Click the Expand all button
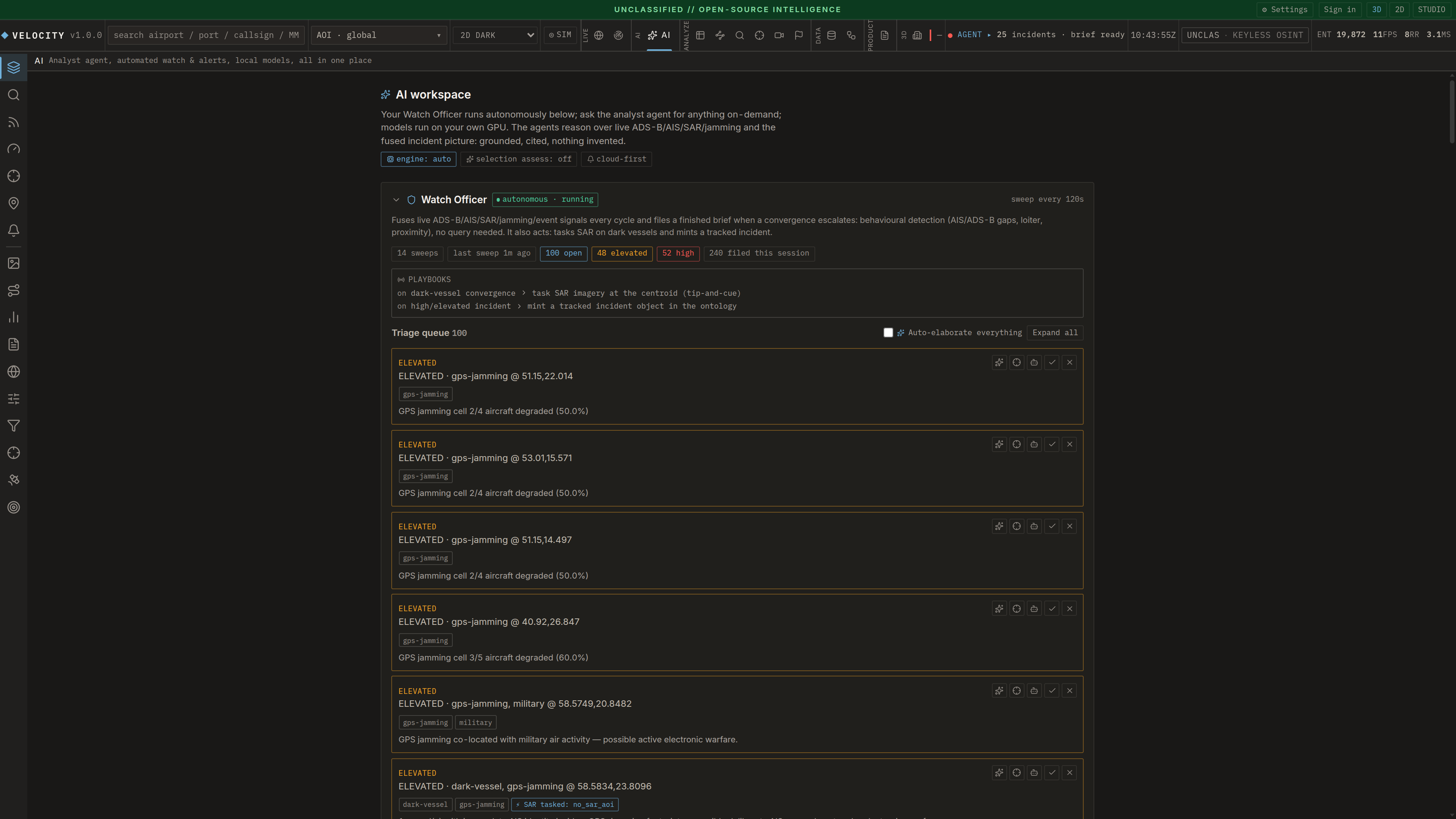Screen dimensions: 1456x819 [x=1055, y=333]
